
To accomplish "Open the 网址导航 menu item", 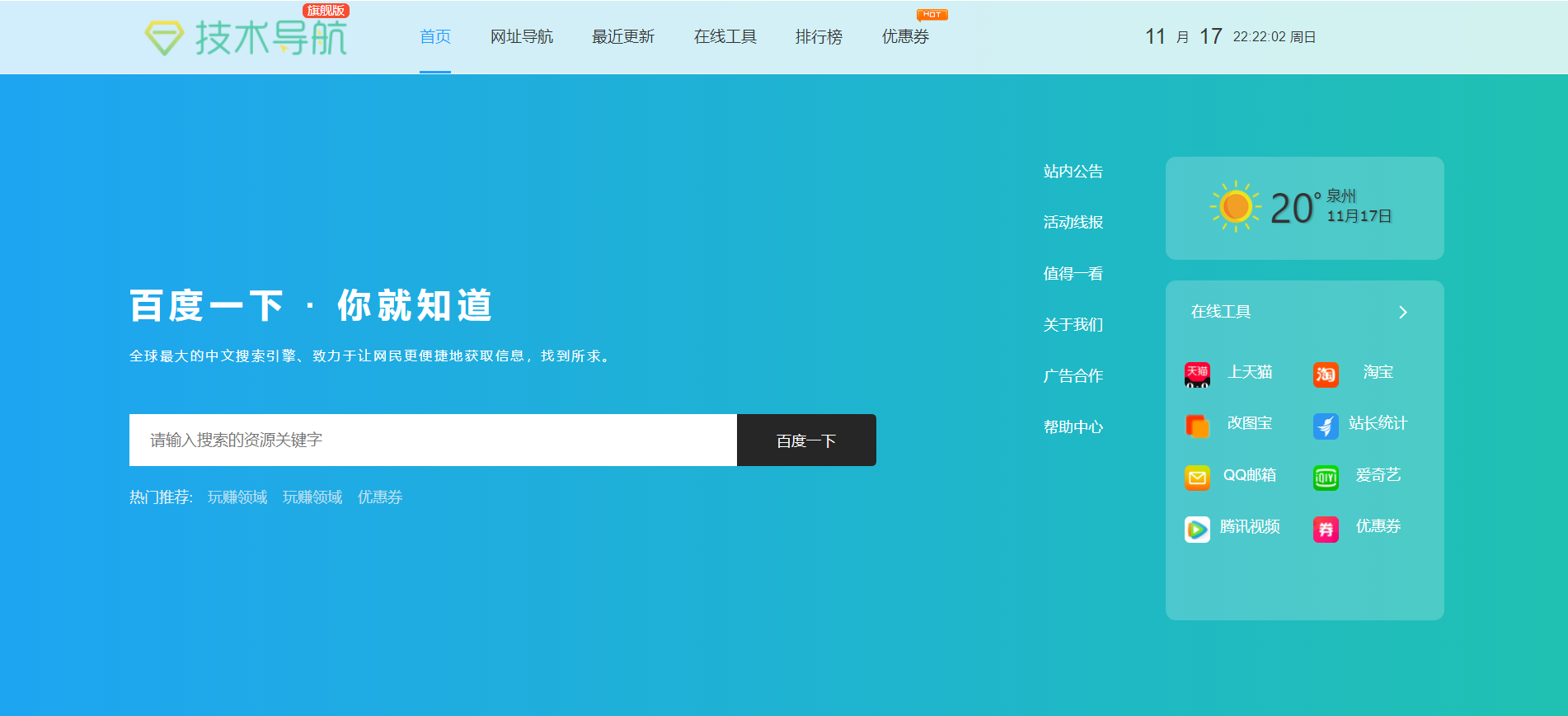I will click(522, 37).
